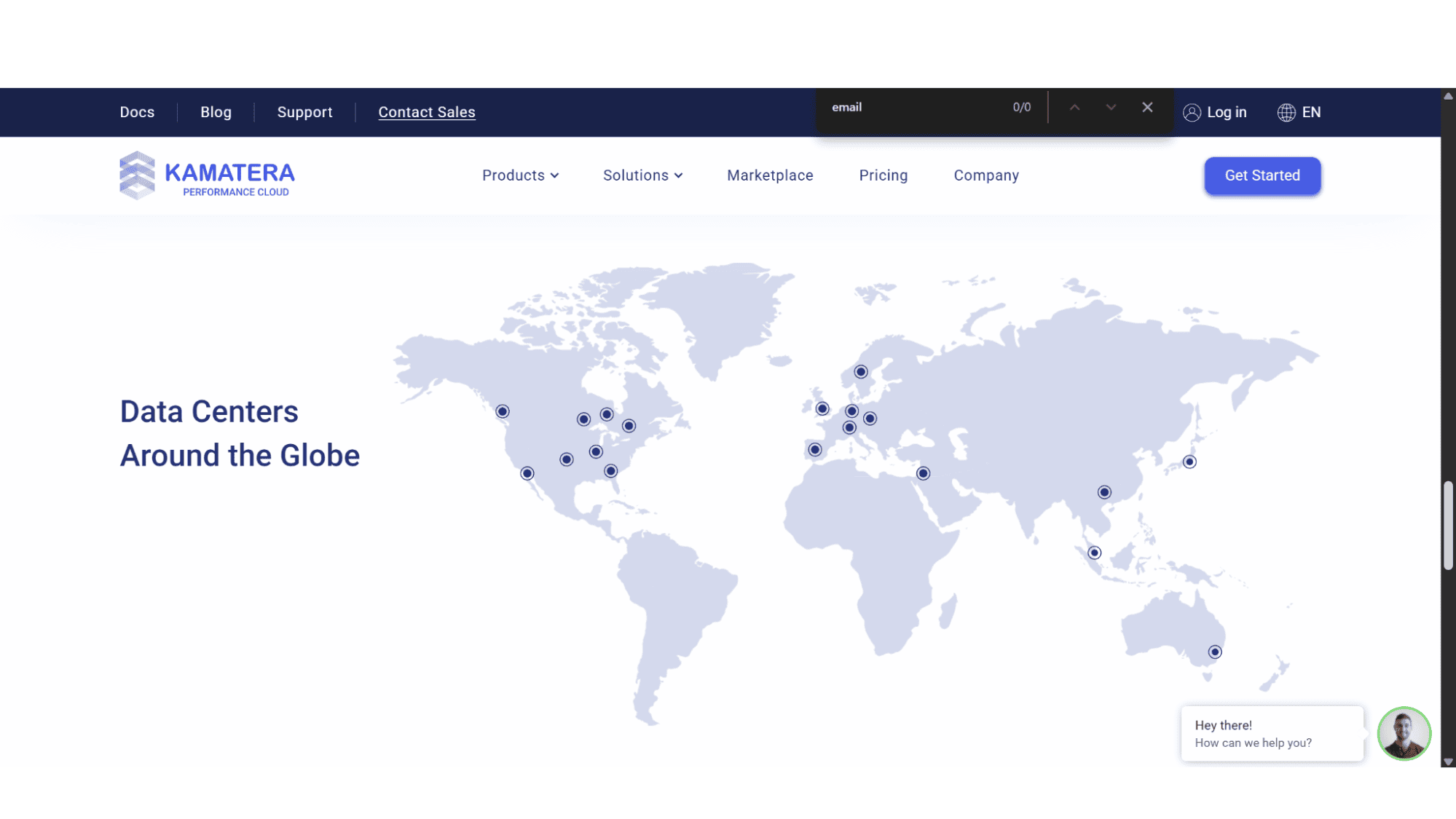Click the globe language icon

(x=1286, y=112)
